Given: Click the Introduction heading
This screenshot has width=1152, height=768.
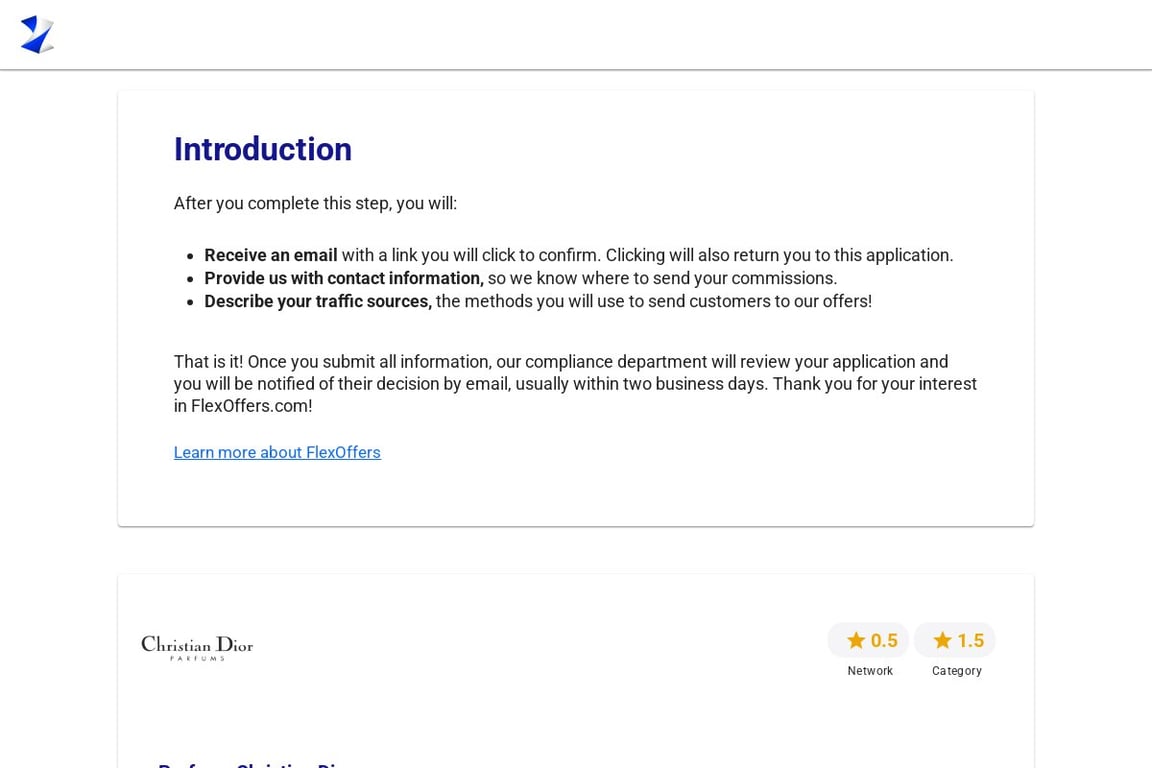Looking at the screenshot, I should click(x=262, y=149).
